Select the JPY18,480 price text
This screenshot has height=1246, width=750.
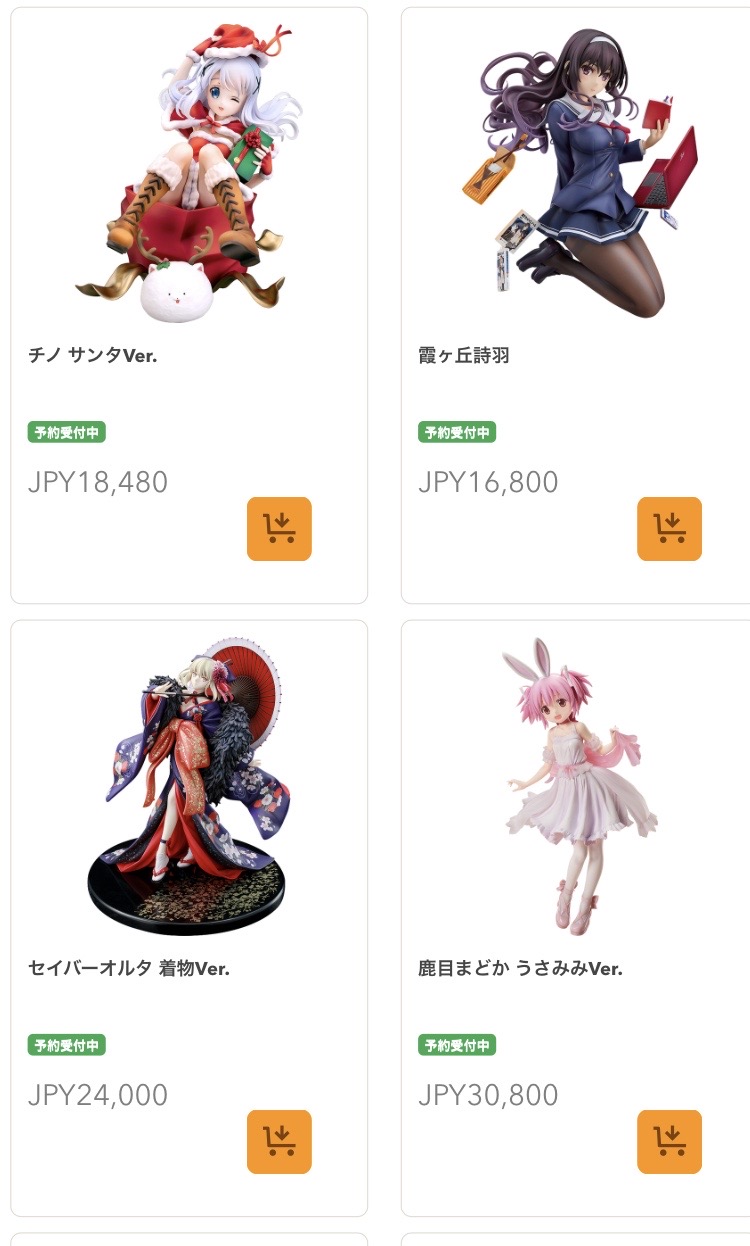98,483
